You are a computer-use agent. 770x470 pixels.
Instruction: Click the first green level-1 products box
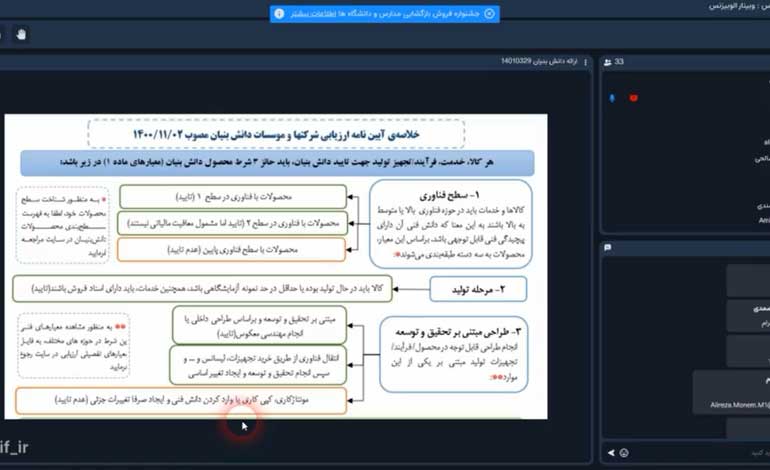click(232, 196)
